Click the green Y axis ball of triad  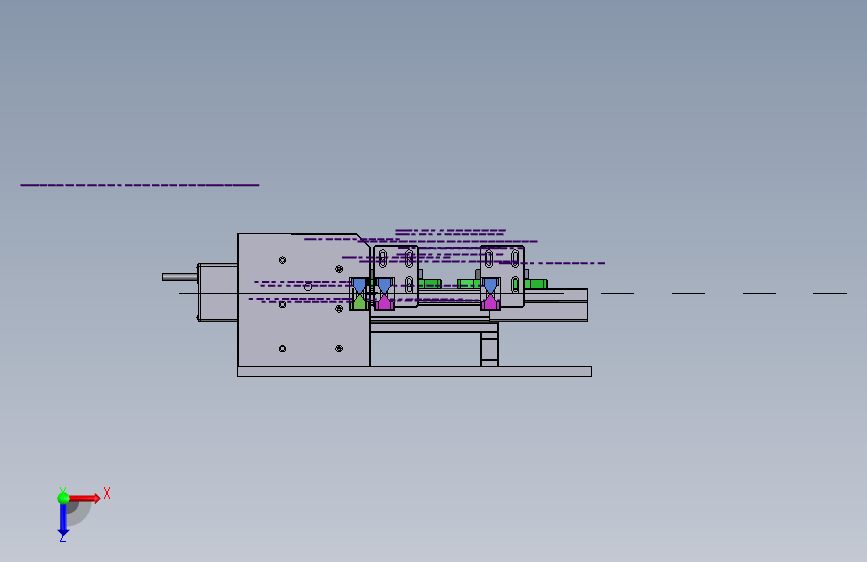pyautogui.click(x=63, y=498)
